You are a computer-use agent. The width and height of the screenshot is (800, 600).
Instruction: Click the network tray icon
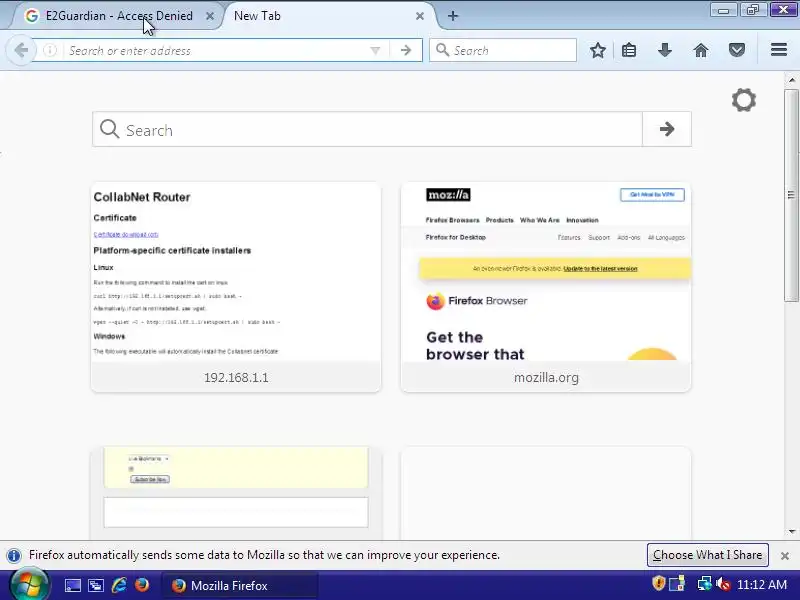pyautogui.click(x=705, y=583)
